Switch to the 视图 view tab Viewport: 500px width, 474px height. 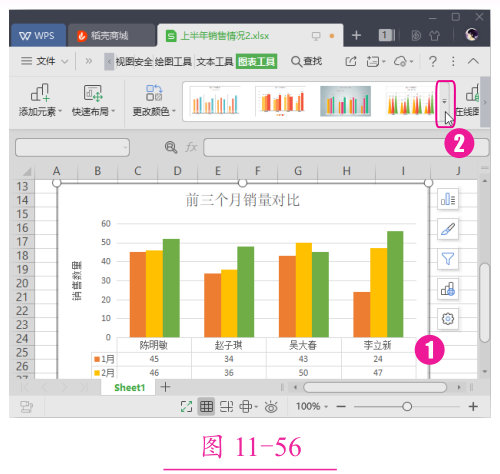(124, 61)
